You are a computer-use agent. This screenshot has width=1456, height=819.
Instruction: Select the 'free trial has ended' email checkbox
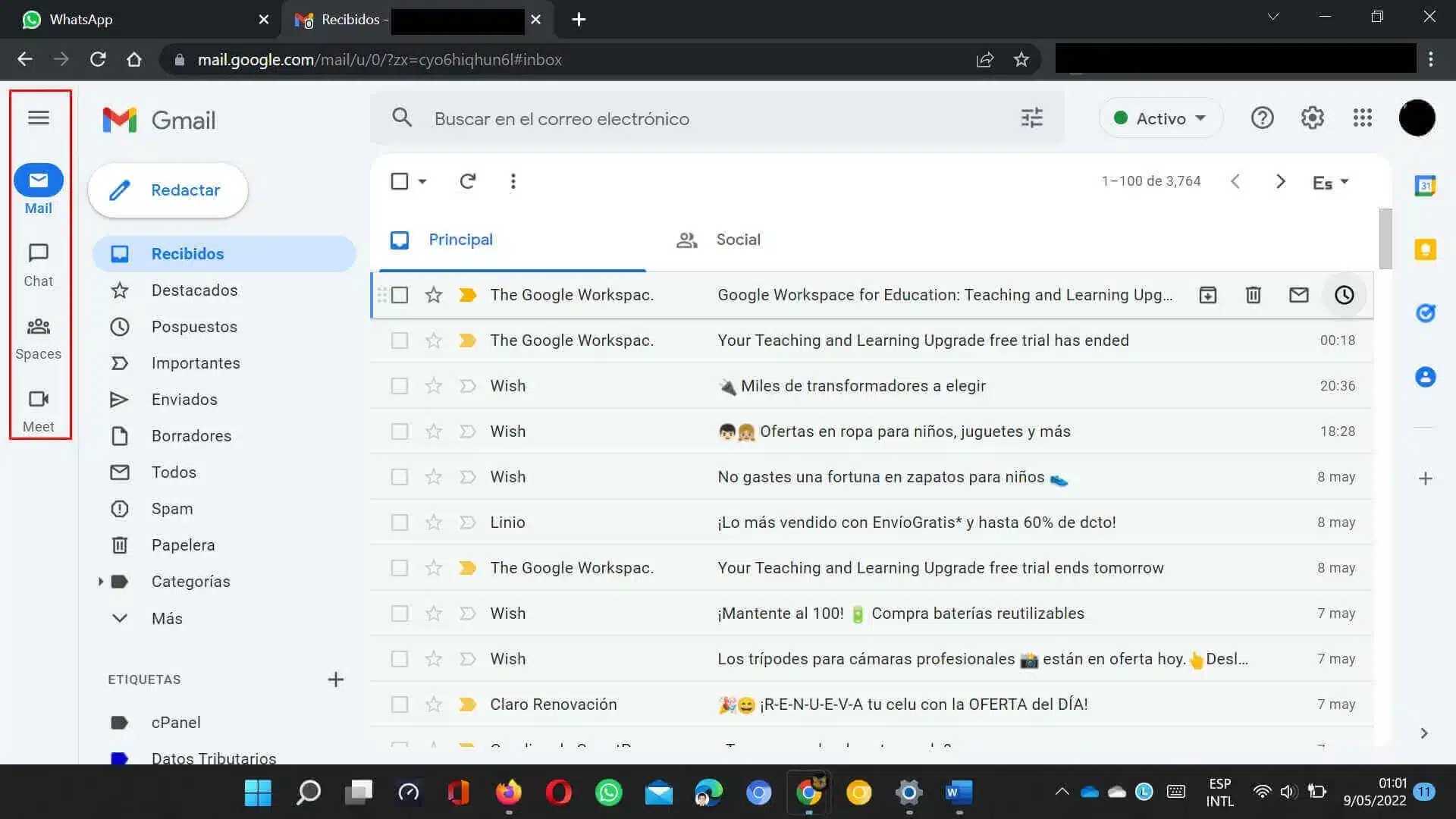400,340
